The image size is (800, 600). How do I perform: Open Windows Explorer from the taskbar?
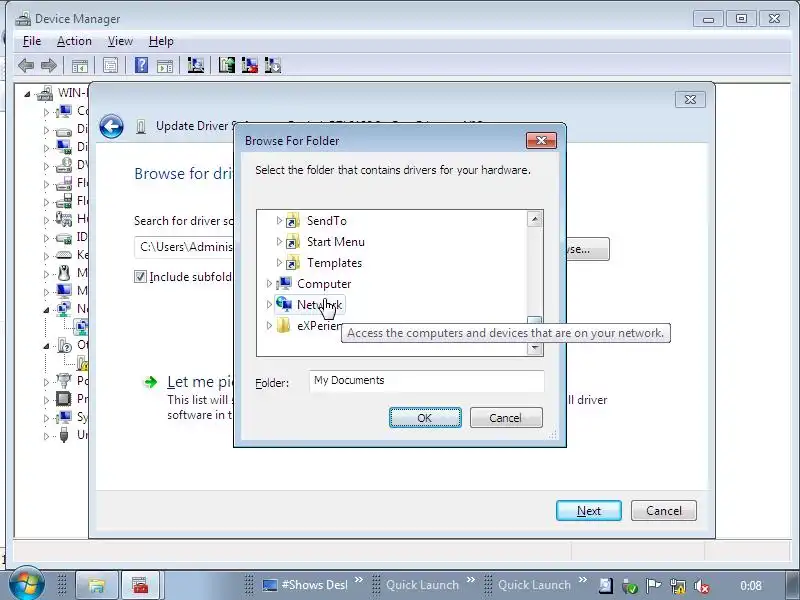[x=97, y=585]
